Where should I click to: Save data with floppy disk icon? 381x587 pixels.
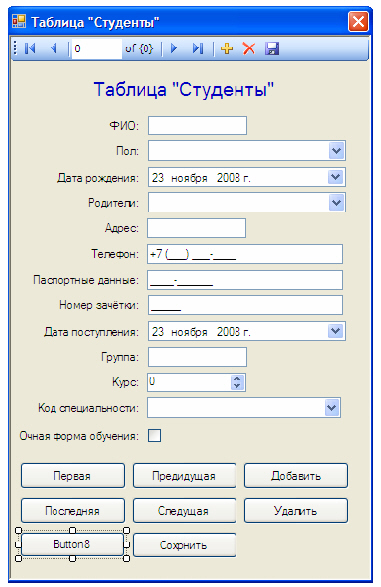click(x=272, y=49)
